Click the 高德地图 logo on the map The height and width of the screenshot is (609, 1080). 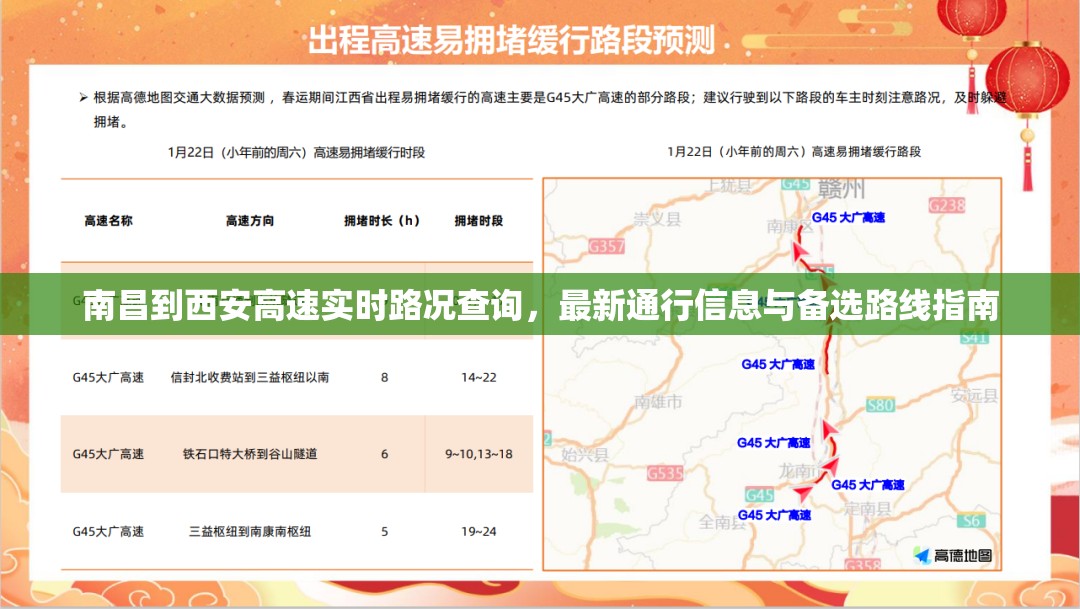952,555
